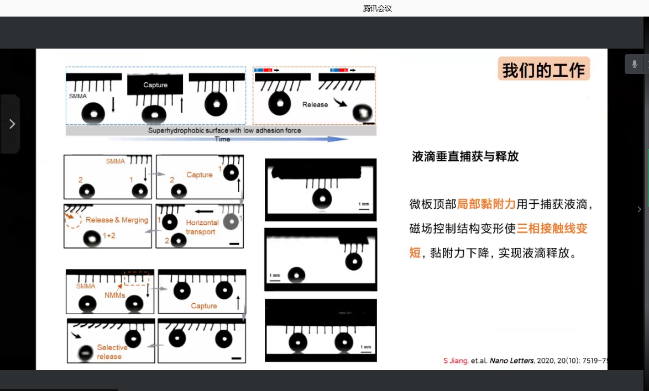The height and width of the screenshot is (391, 649).
Task: Click the orange 局部黏附力 highlighted text
Action: tap(486, 204)
